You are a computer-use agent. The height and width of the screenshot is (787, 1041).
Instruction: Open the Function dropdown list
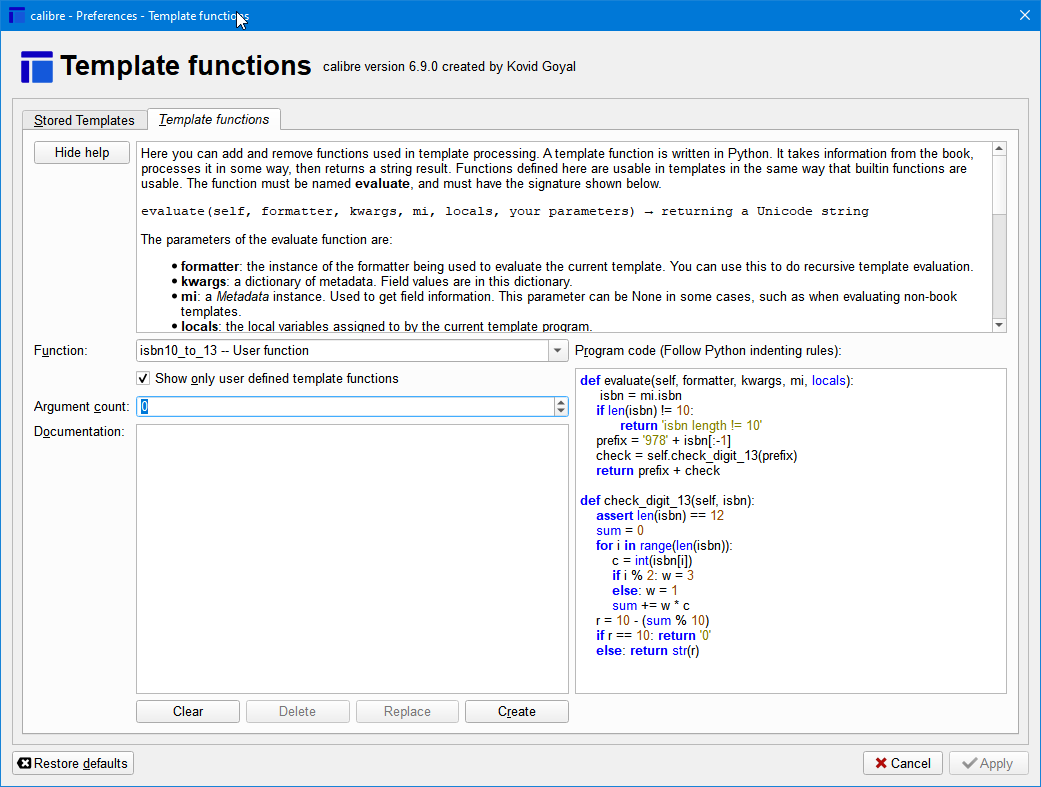558,351
